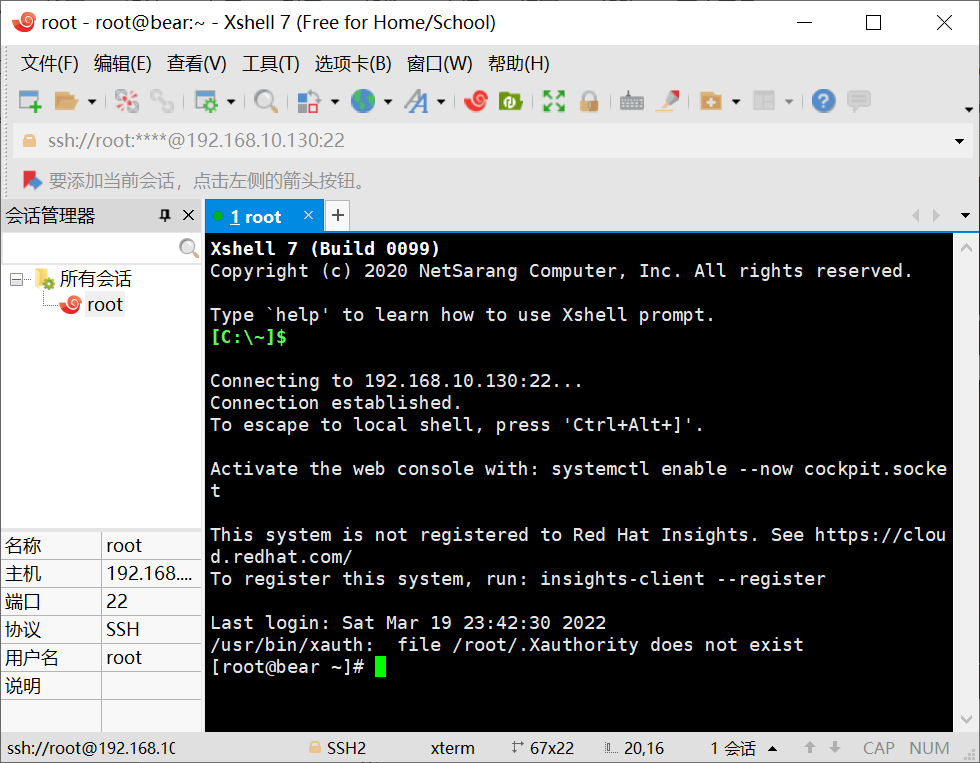This screenshot has height=763, width=980.
Task: Expand the layout grid dropdown arrow
Action: point(789,102)
